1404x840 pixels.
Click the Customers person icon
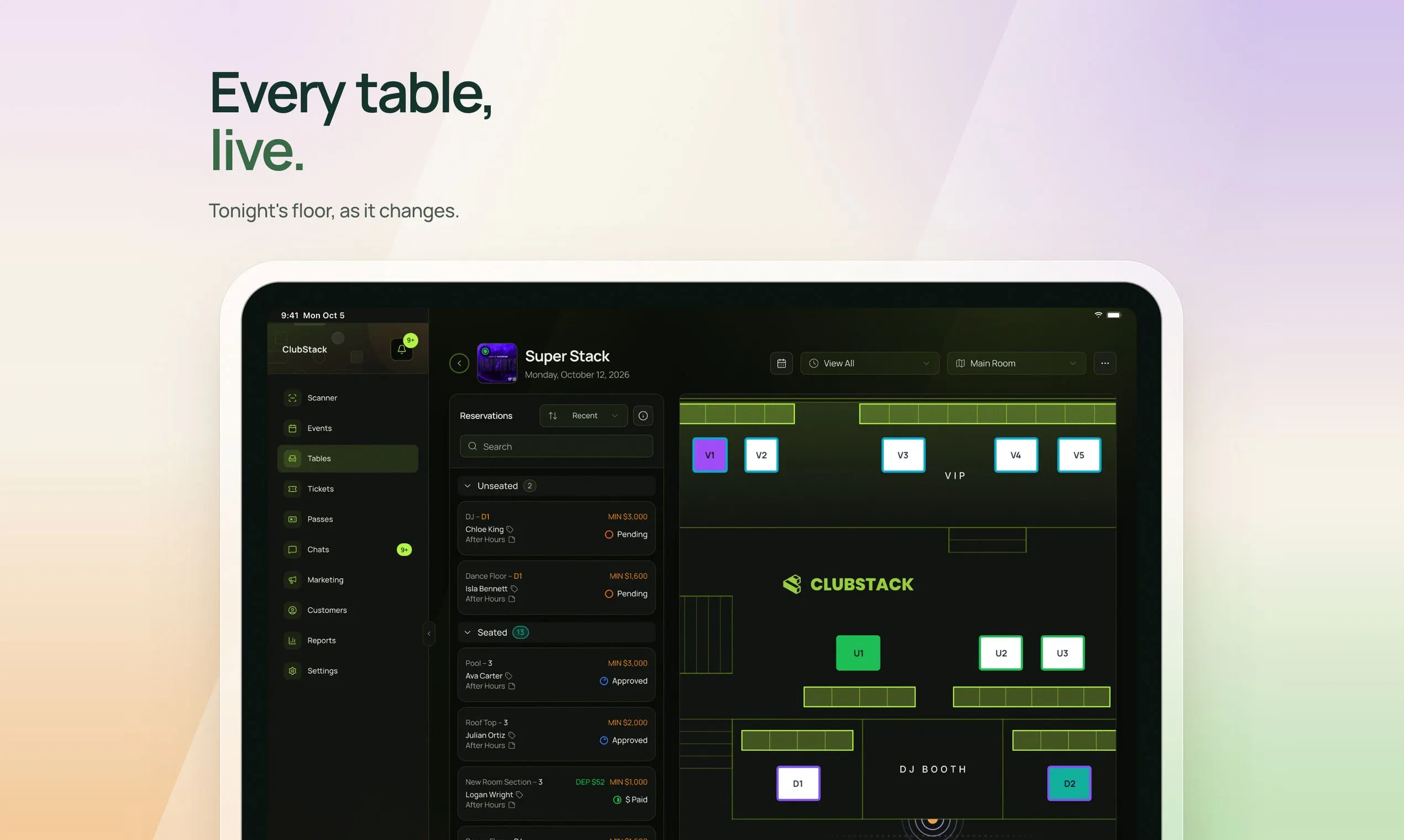click(292, 610)
